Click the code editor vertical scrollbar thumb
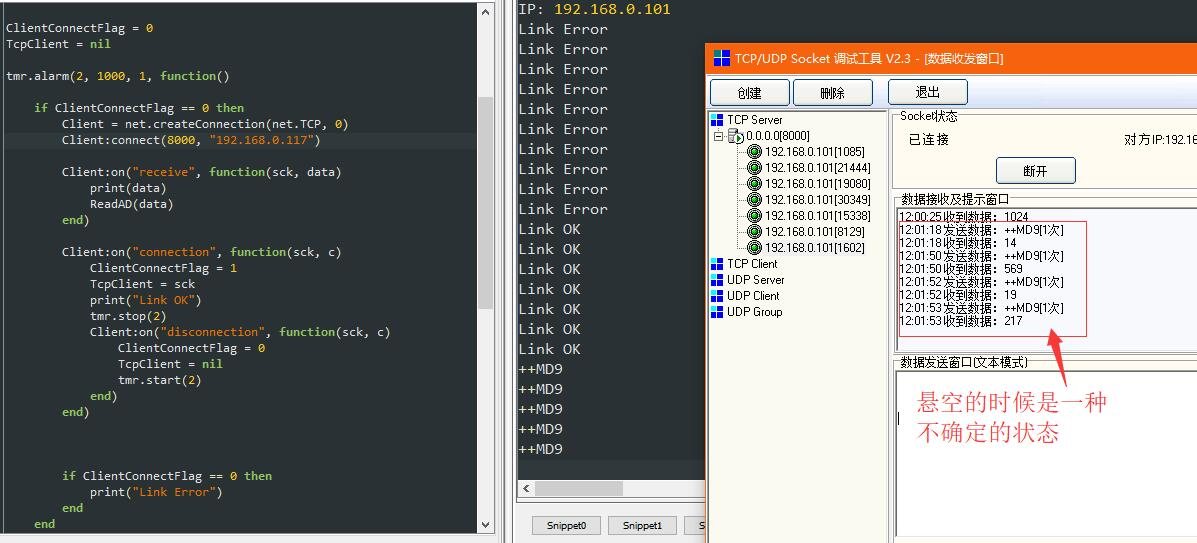This screenshot has height=543, width=1197. point(486,202)
